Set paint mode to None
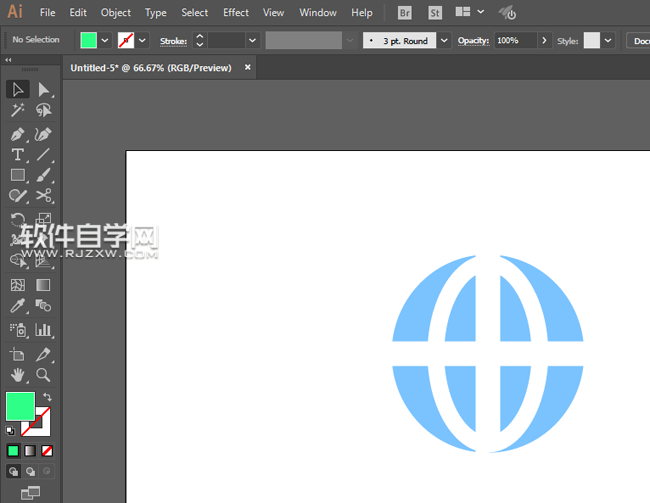 pyautogui.click(x=47, y=451)
